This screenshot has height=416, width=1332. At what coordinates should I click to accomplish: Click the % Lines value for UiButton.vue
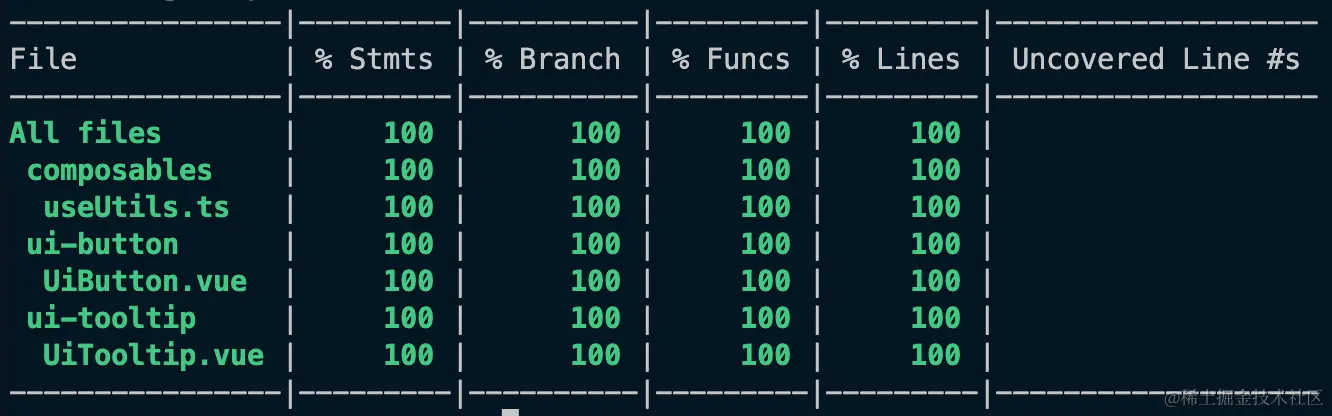pos(936,281)
